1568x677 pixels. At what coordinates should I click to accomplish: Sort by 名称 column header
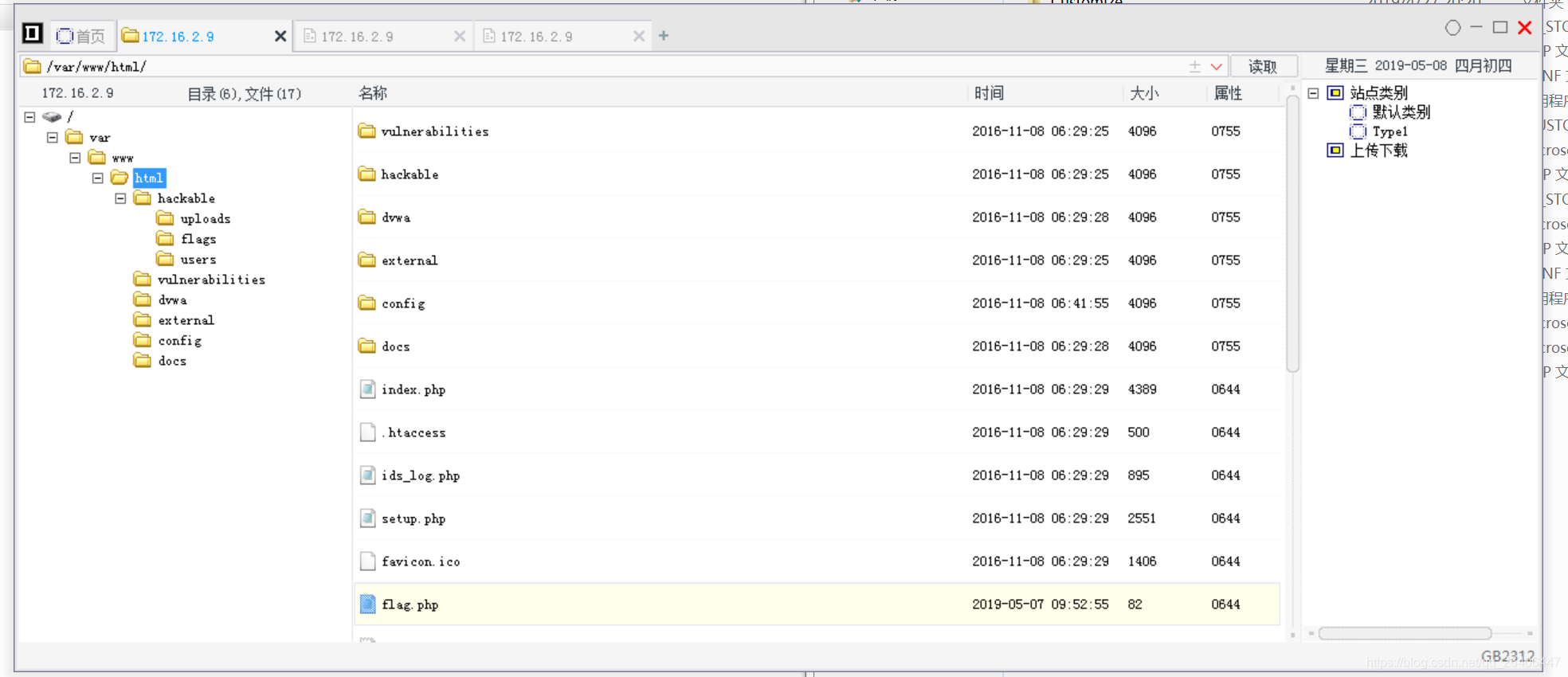[x=373, y=93]
